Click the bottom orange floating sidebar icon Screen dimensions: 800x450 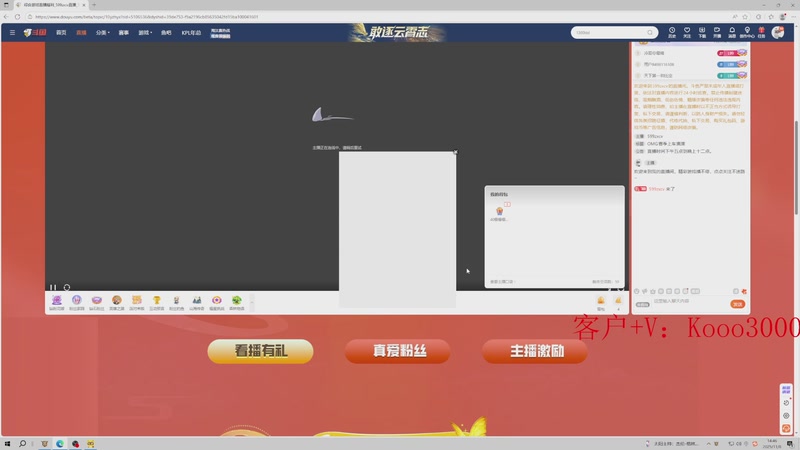point(786,429)
